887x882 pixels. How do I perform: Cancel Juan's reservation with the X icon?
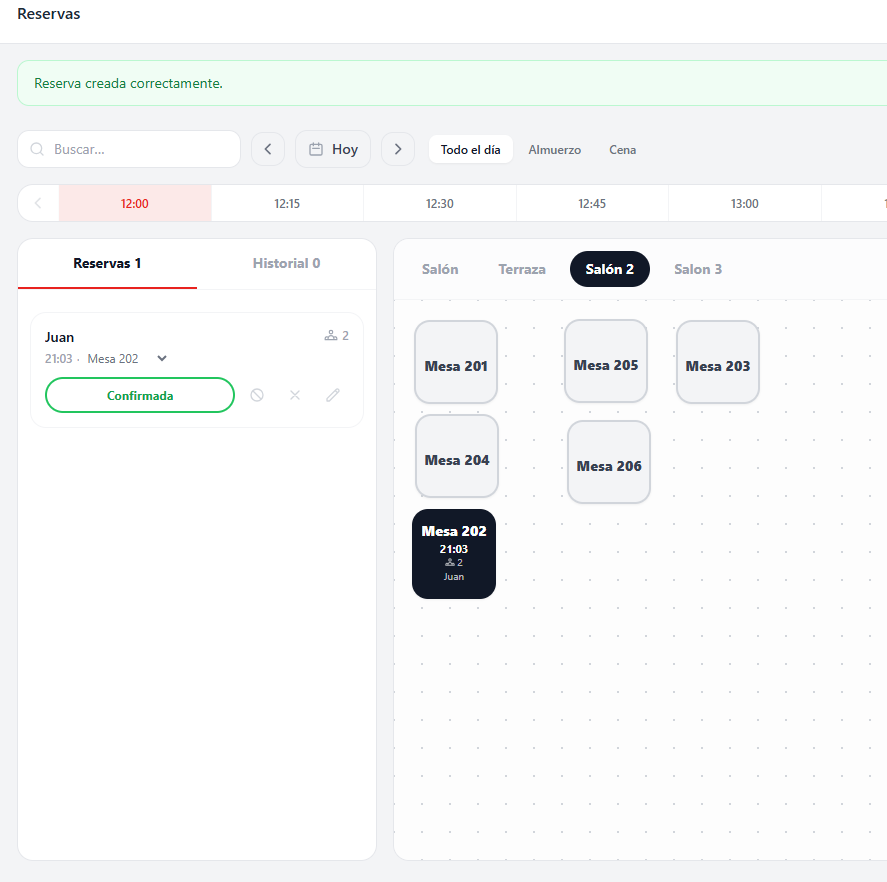295,395
